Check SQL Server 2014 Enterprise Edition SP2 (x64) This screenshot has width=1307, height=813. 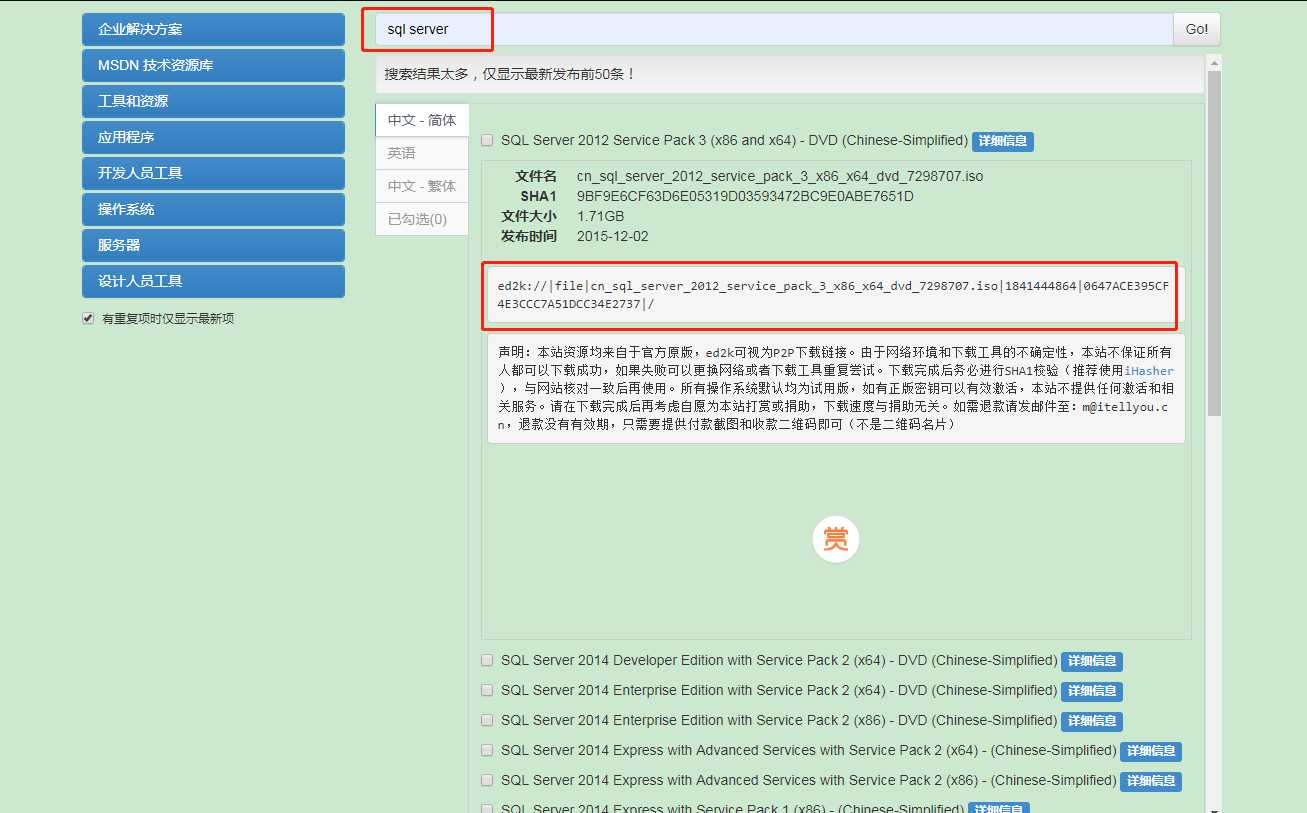click(x=487, y=690)
